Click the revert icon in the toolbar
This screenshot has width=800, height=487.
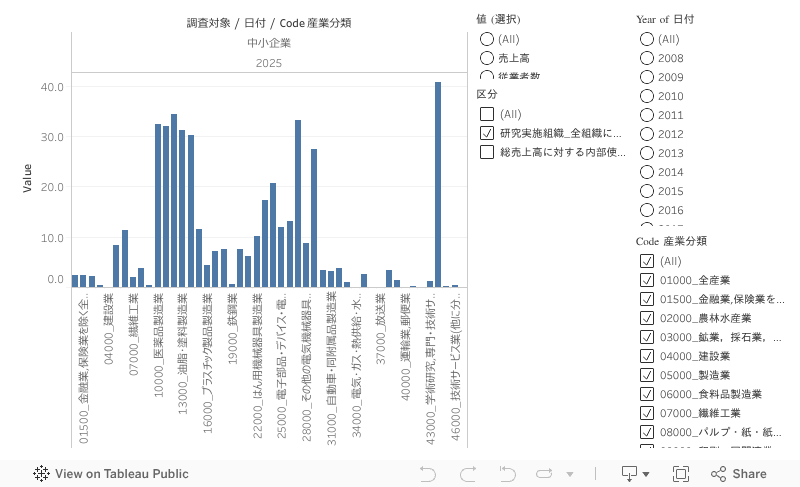[507, 474]
